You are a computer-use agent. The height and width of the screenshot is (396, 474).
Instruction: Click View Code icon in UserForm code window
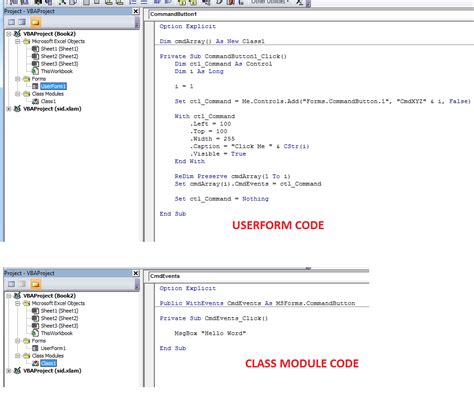coord(11,22)
